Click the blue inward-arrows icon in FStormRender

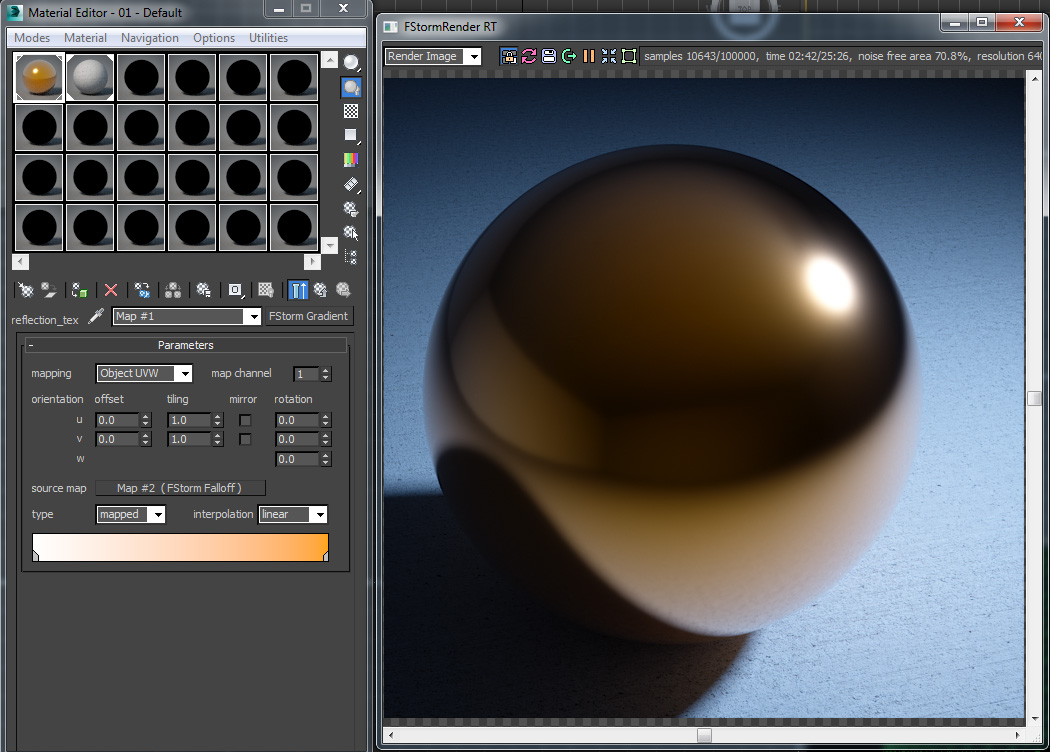tap(609, 56)
